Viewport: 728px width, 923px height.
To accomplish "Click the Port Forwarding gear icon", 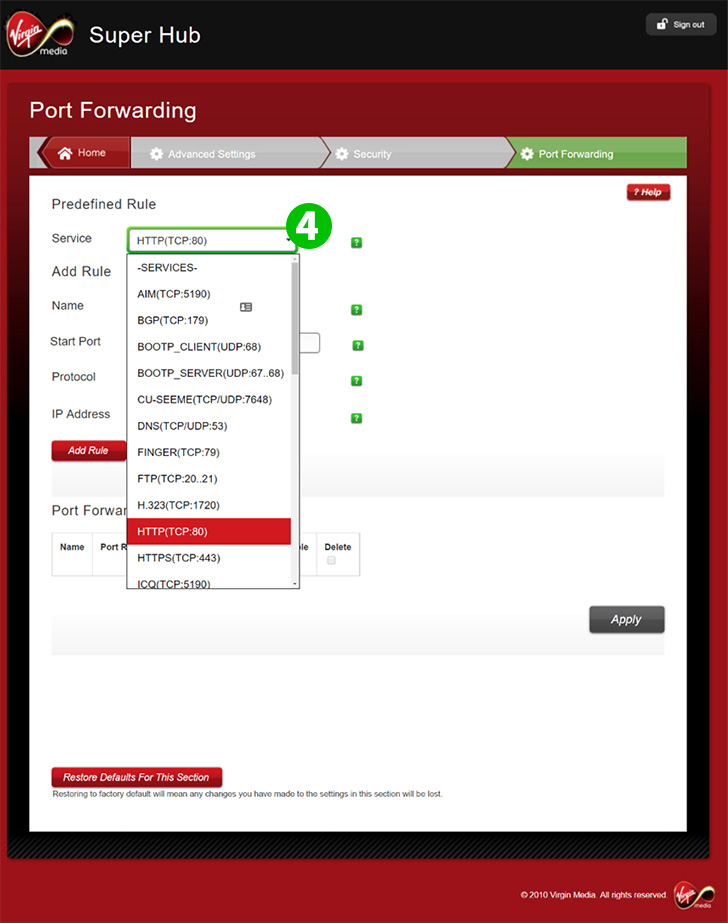I will click(527, 154).
